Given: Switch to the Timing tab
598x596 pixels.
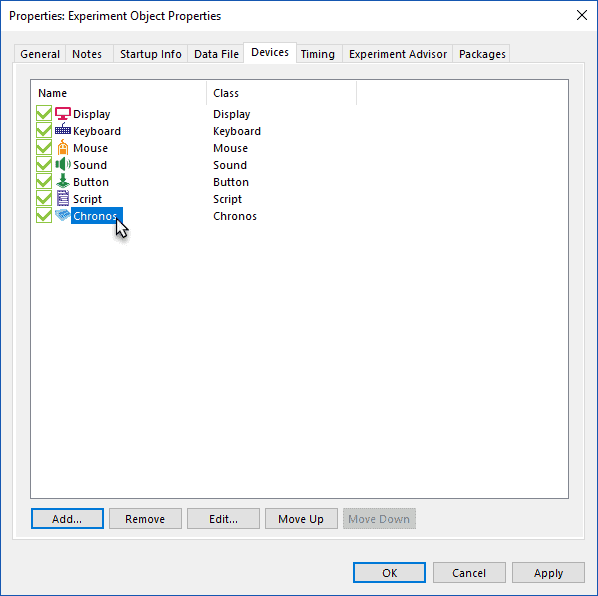Looking at the screenshot, I should (x=318, y=54).
